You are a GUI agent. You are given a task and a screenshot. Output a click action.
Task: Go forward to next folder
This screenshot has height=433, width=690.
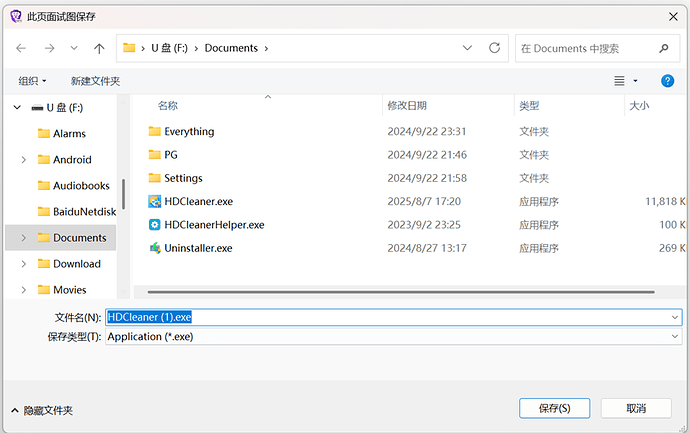(x=50, y=48)
